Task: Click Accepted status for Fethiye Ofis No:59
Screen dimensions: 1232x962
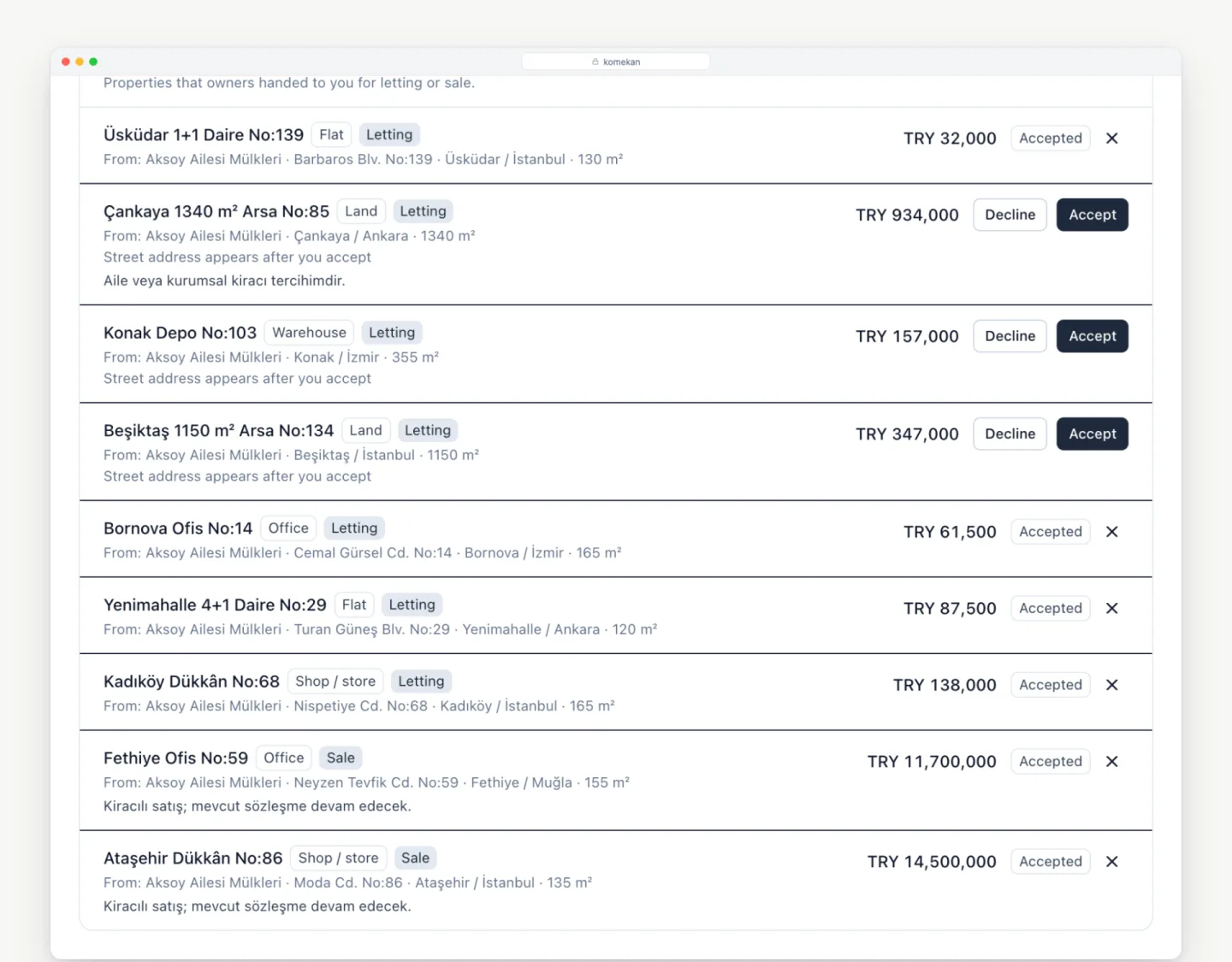Action: (x=1050, y=761)
